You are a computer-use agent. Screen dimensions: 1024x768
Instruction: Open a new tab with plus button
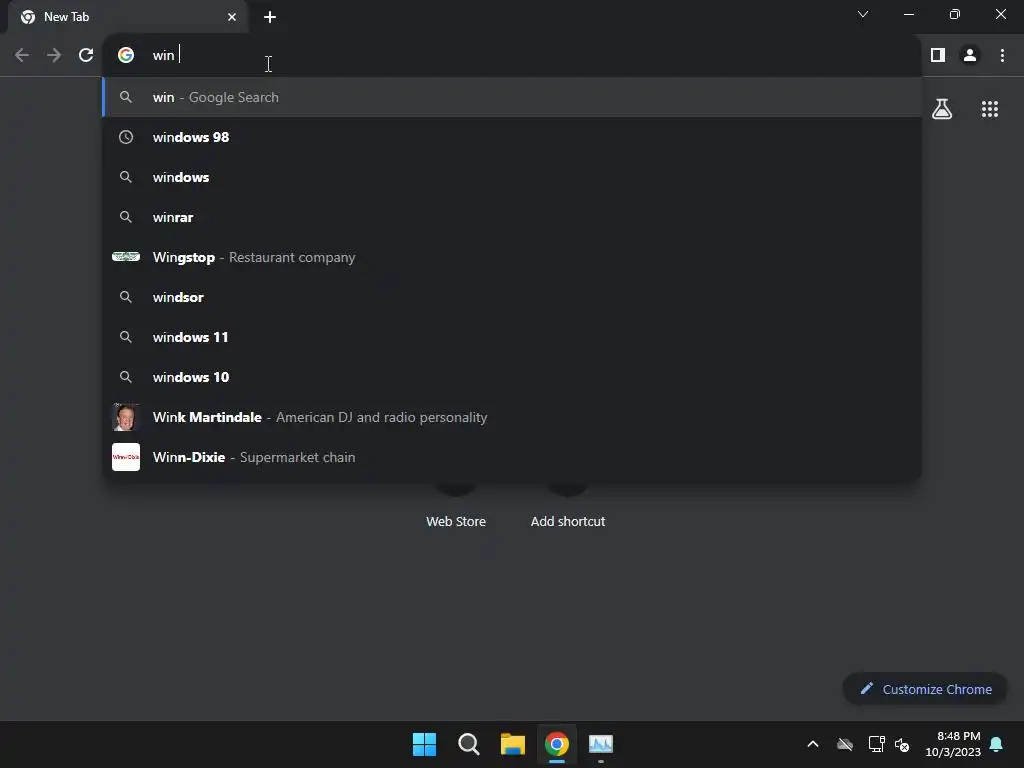270,17
